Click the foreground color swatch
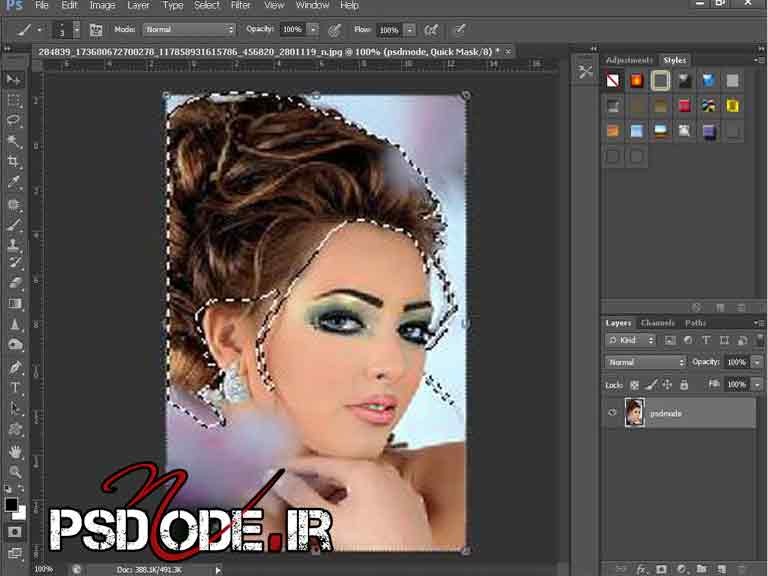768x576 pixels. 11,504
